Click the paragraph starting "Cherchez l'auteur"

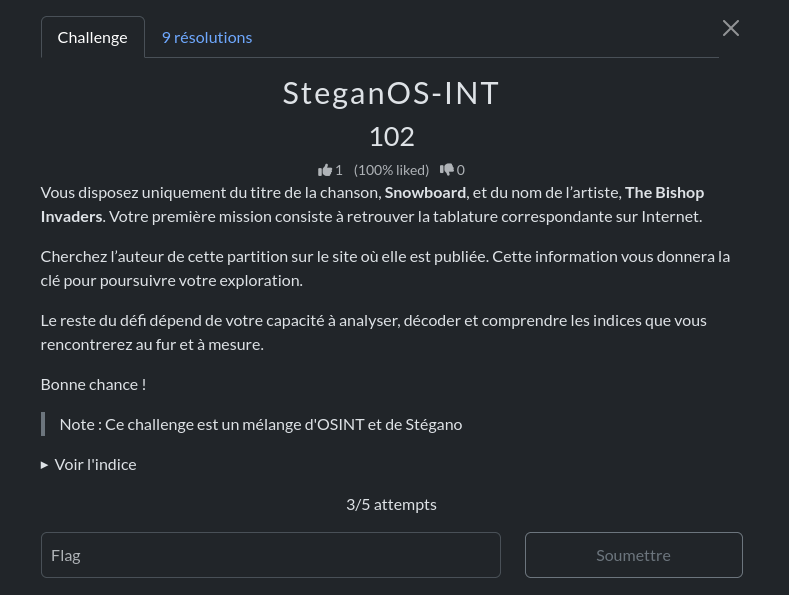tap(385, 268)
